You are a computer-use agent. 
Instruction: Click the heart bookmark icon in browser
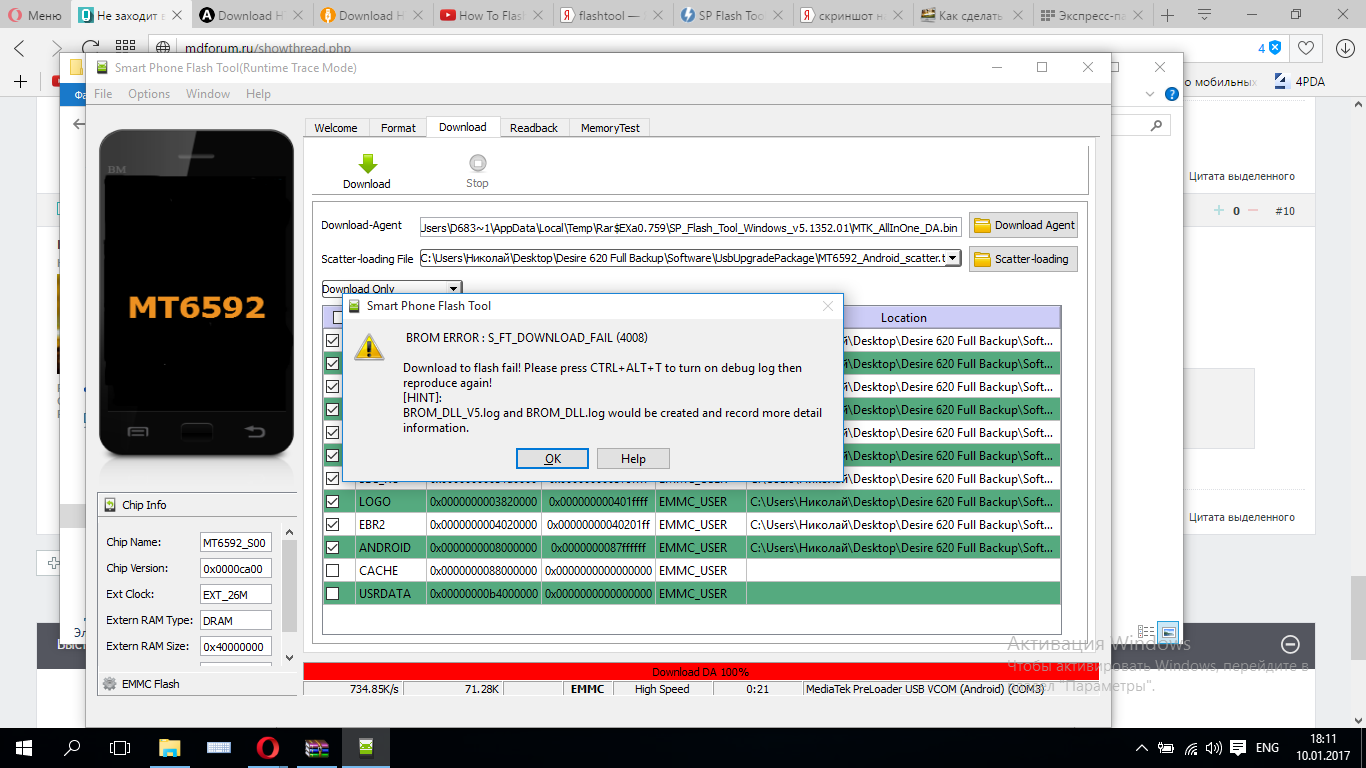1305,48
